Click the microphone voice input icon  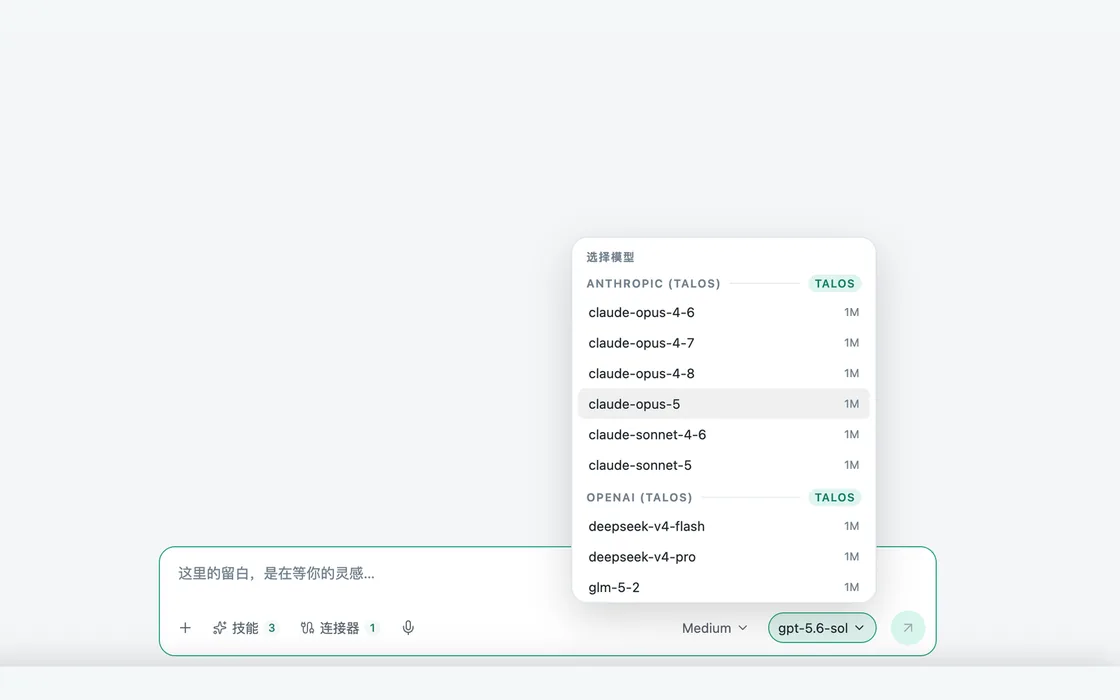[x=408, y=628]
